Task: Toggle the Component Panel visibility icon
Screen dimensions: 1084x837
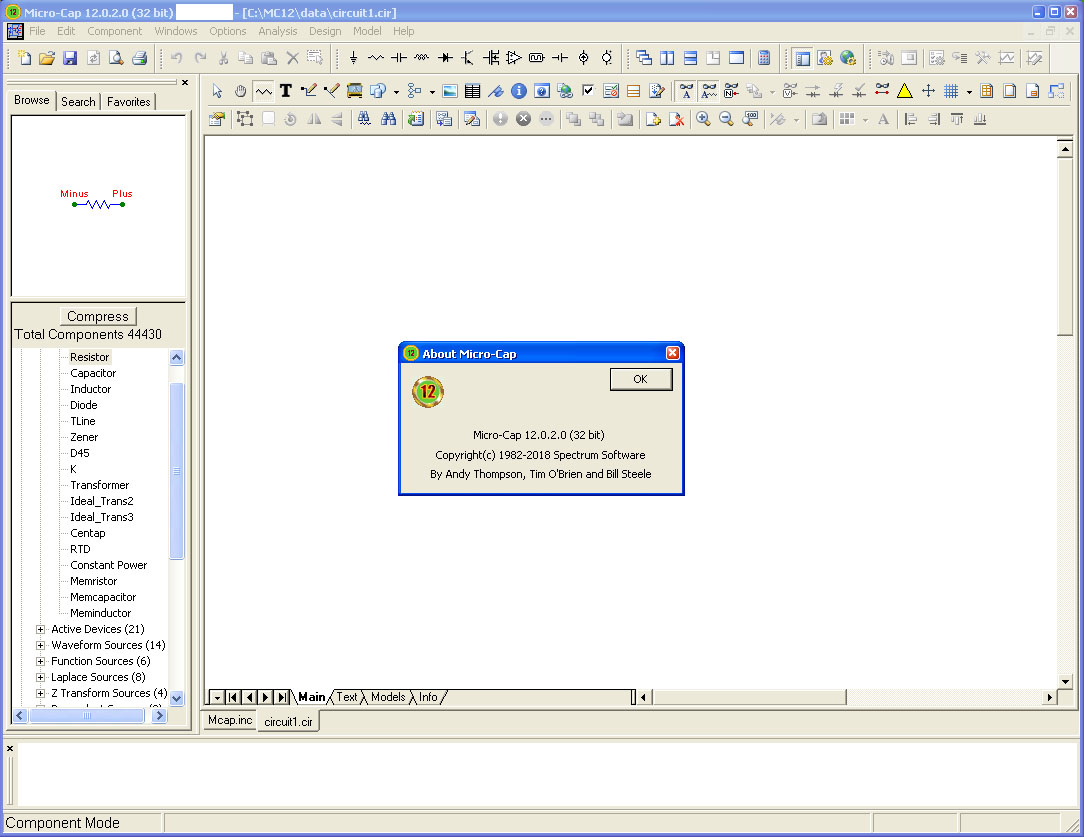Action: [803, 58]
